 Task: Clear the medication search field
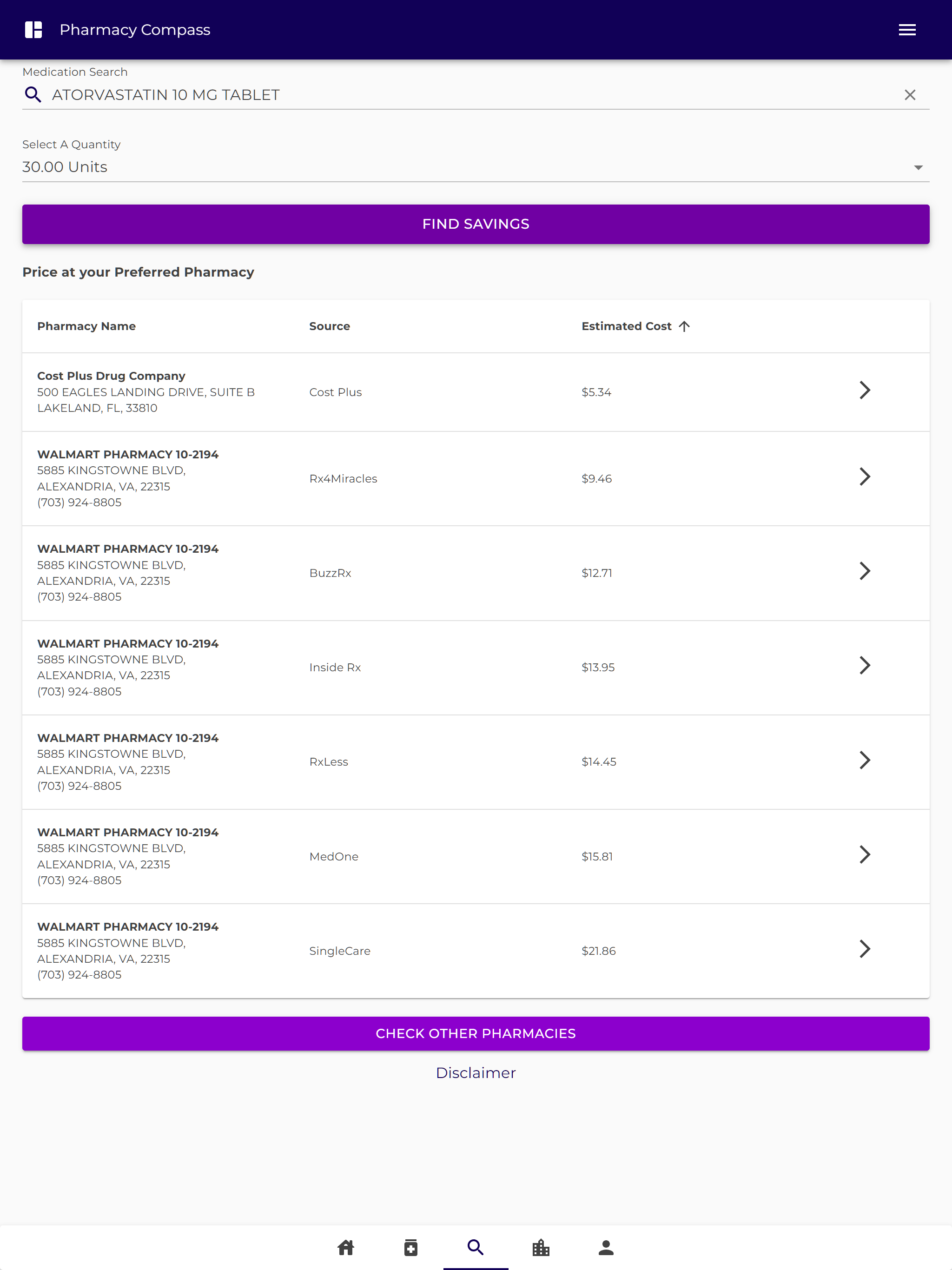click(910, 95)
